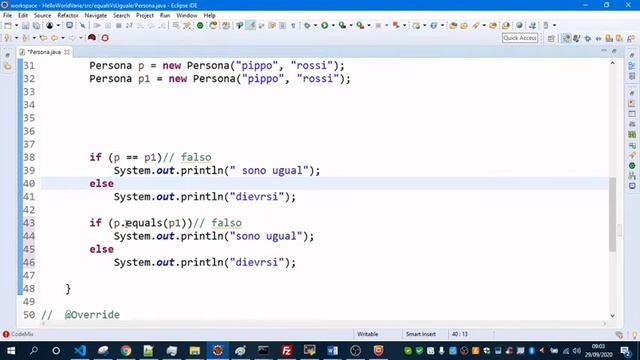The height and width of the screenshot is (360, 640).
Task: Open Windows notification center icon
Action: tap(625, 350)
